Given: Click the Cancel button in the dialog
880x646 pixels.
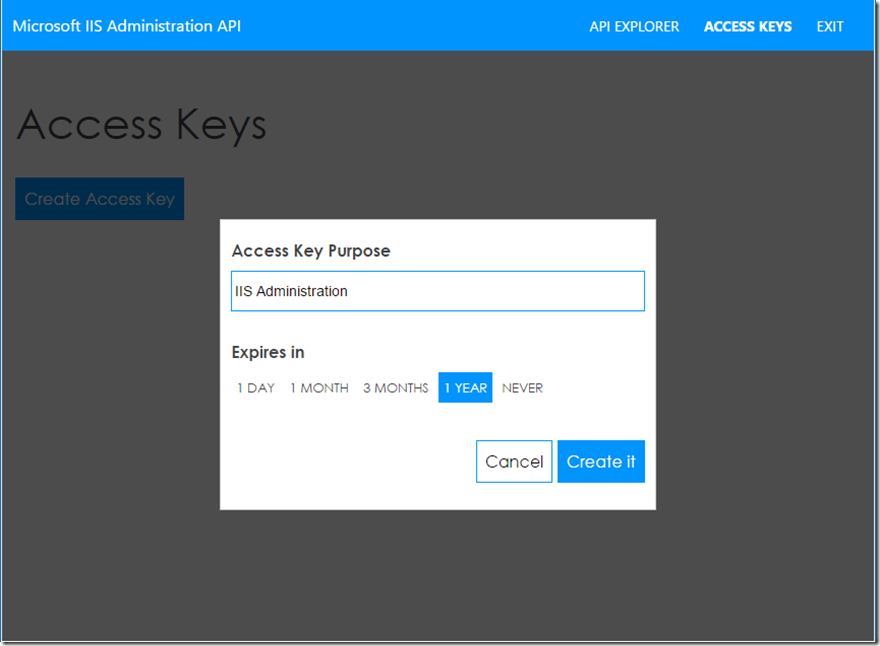Looking at the screenshot, I should coord(514,461).
